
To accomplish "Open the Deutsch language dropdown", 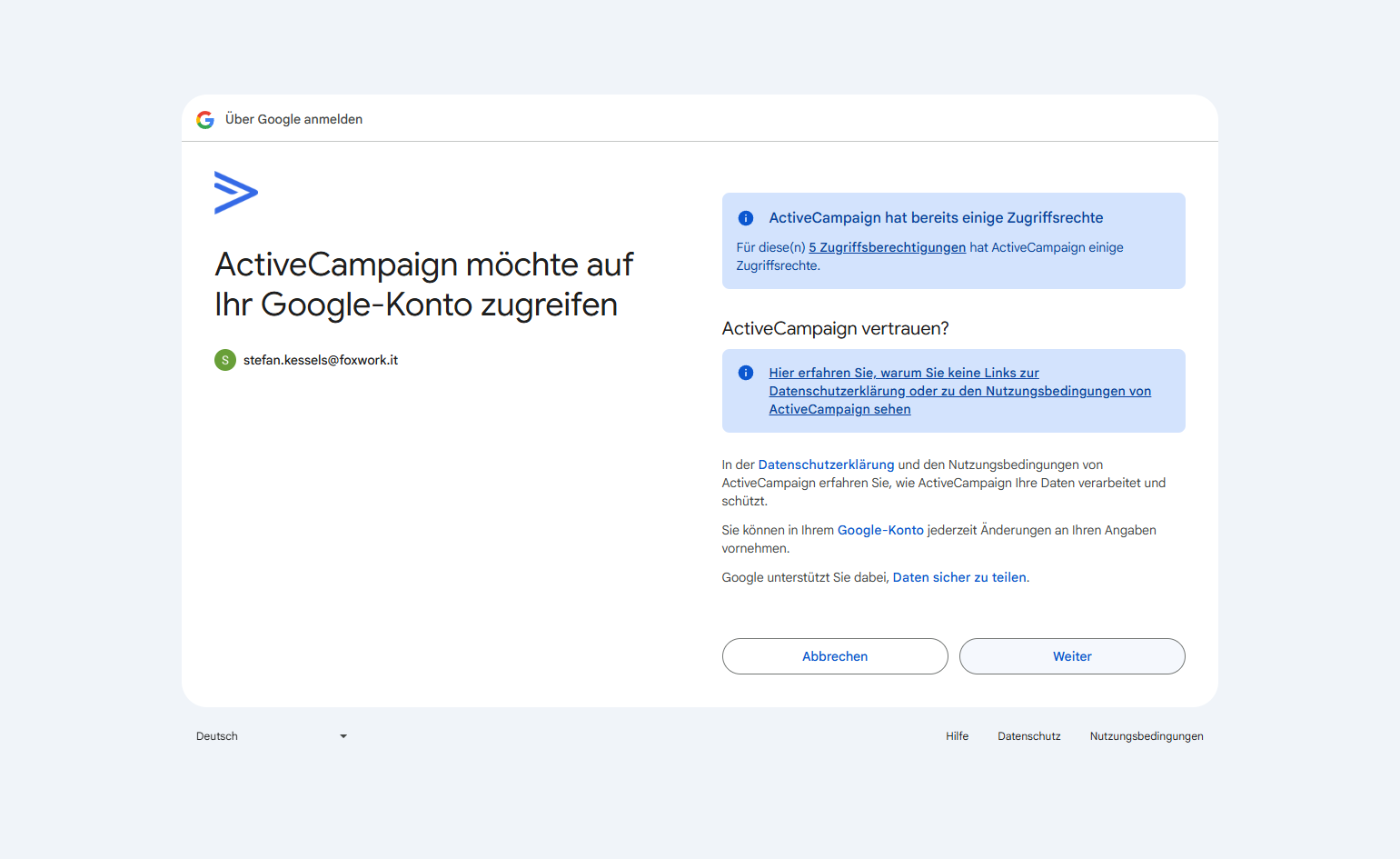I will coord(272,736).
